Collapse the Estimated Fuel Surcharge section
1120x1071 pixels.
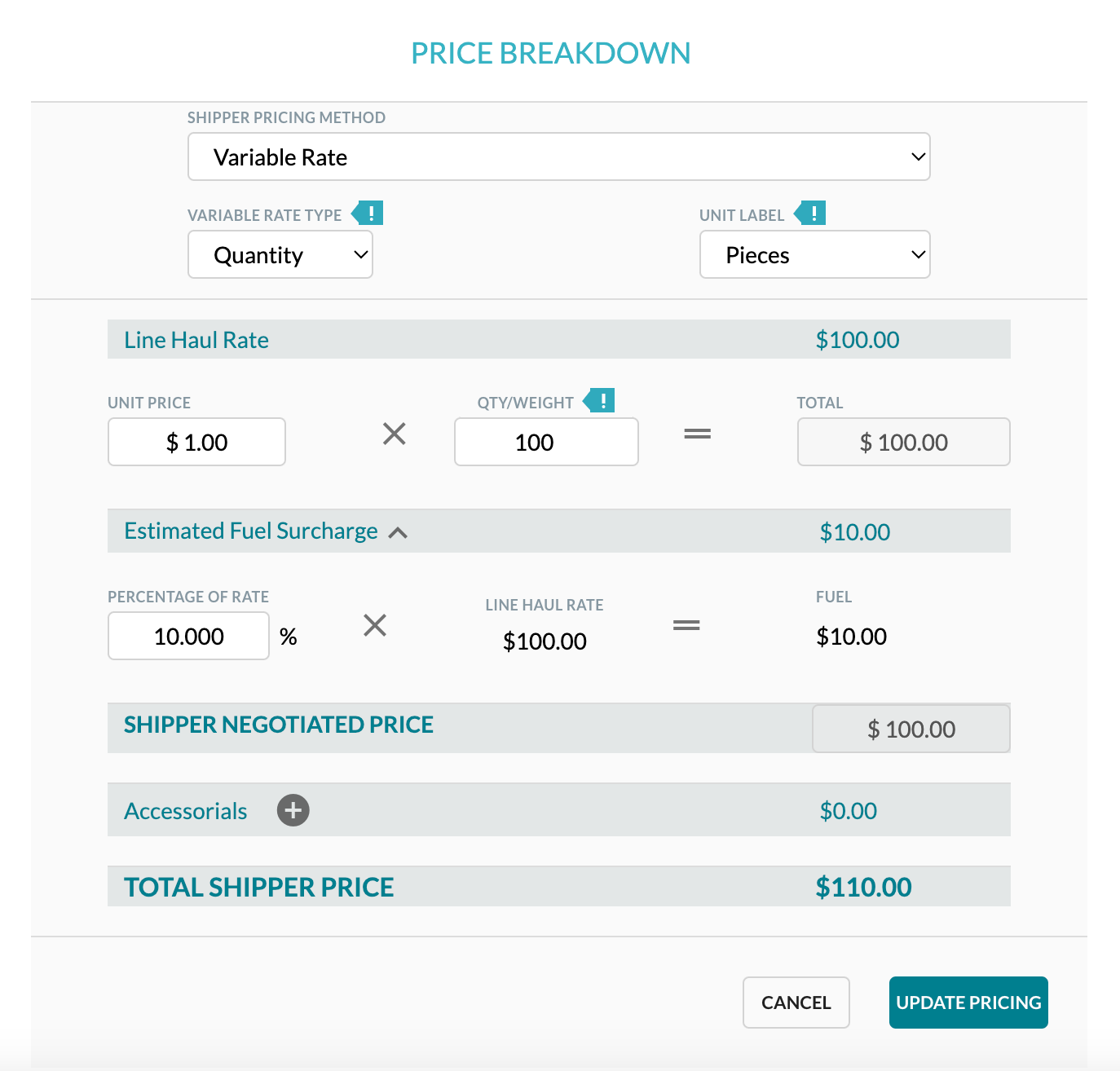pyautogui.click(x=399, y=532)
